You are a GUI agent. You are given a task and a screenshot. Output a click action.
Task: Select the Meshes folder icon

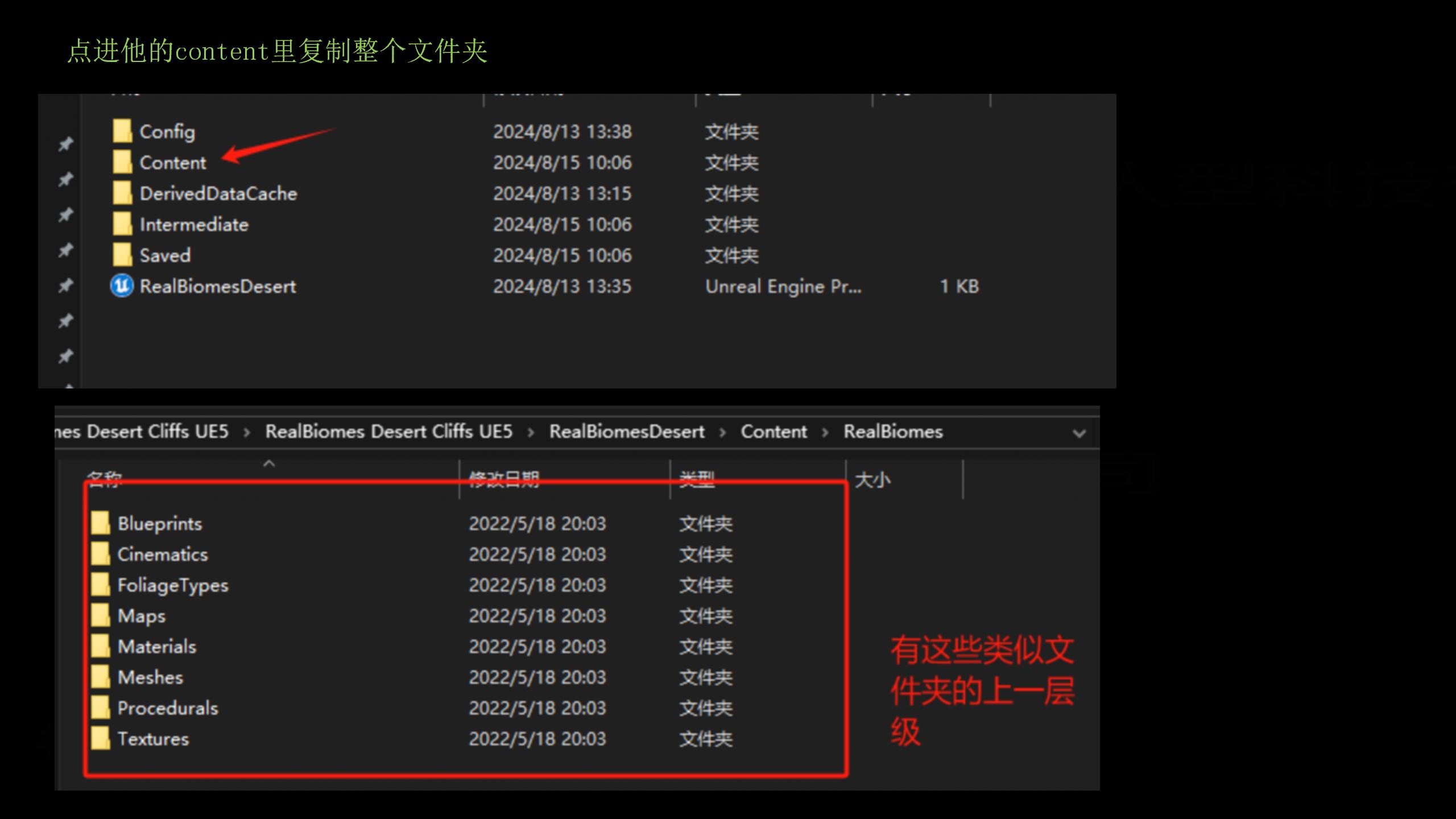point(100,677)
